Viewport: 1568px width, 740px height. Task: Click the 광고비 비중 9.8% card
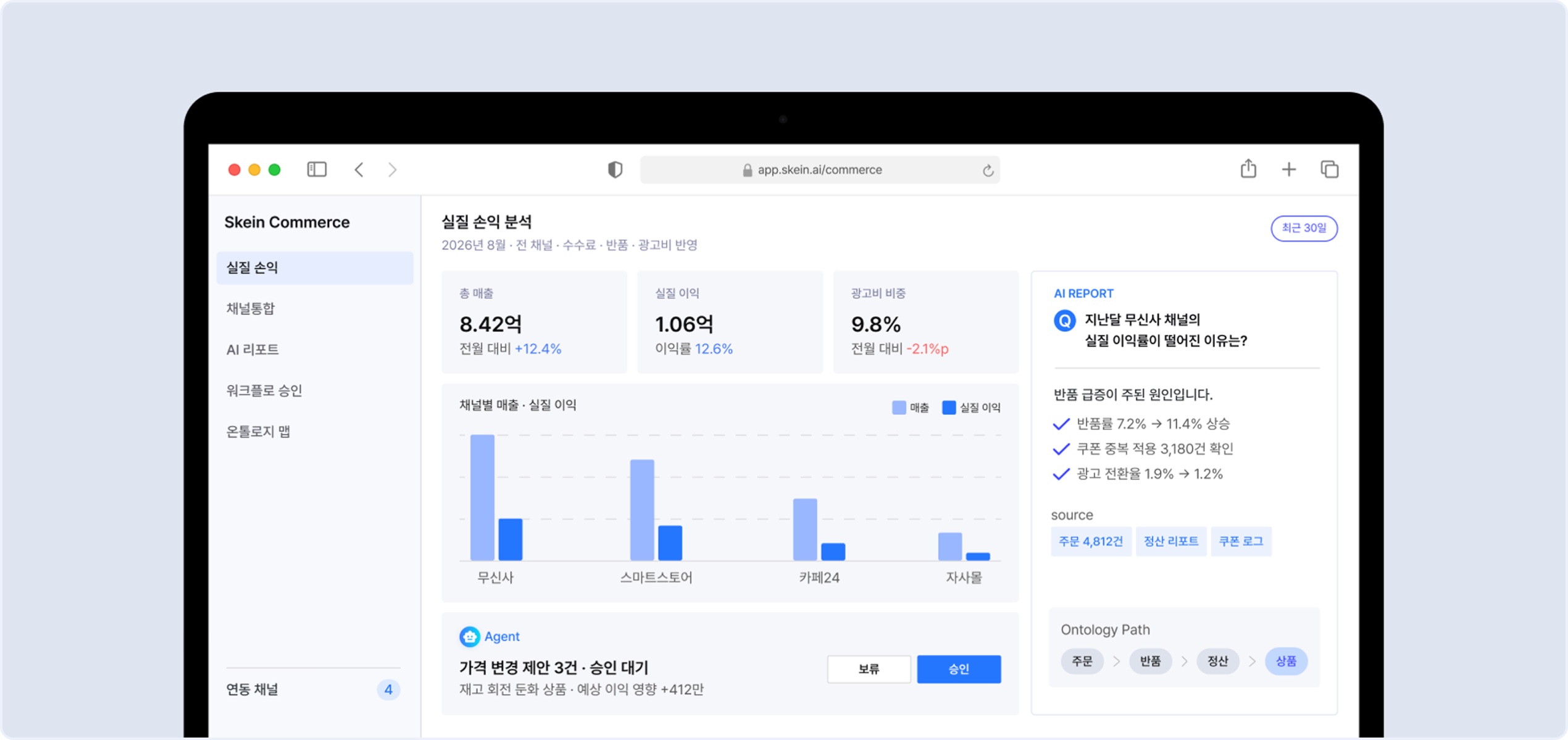pos(926,322)
